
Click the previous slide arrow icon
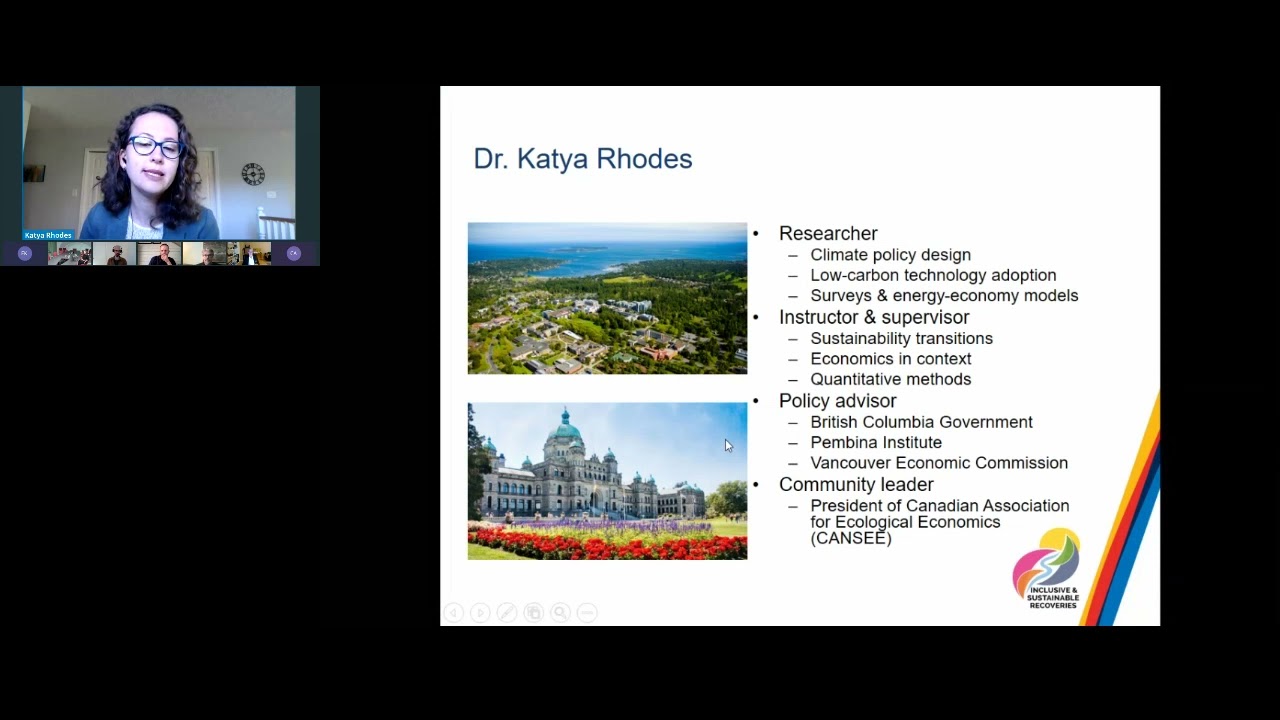(454, 612)
